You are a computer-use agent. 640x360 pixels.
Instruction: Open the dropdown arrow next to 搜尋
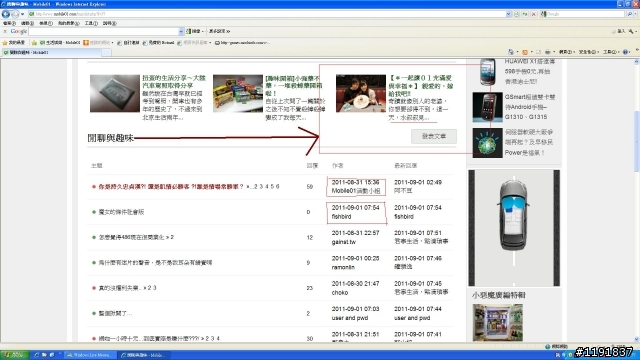tap(203, 31)
